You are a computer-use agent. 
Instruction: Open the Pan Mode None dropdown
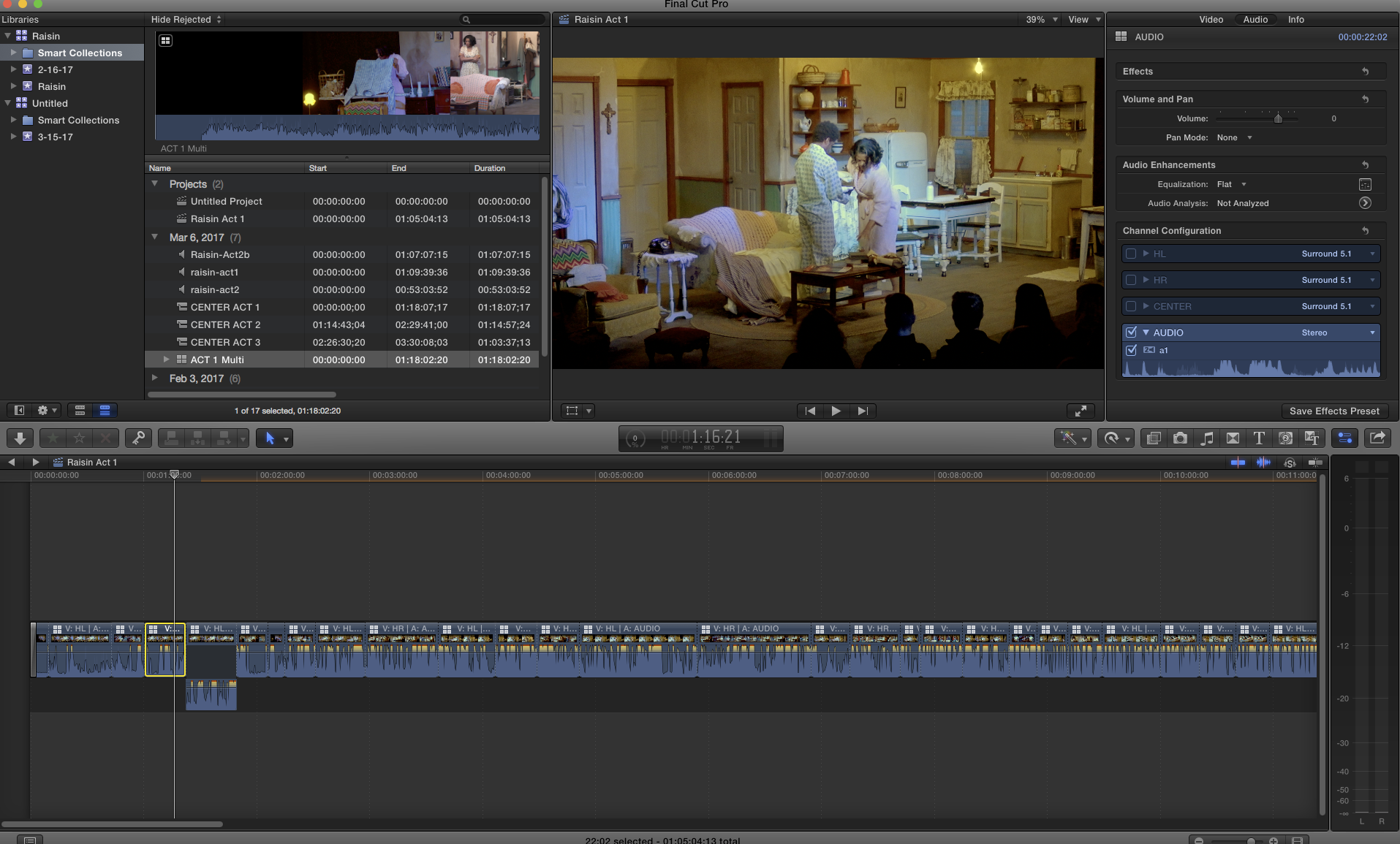click(1234, 137)
